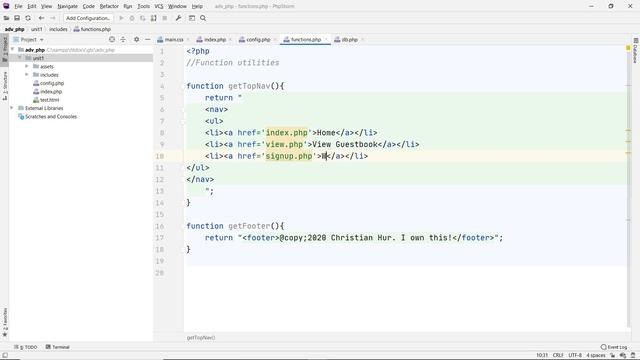Click the inspections profile icon in status bar

[x=622, y=355]
